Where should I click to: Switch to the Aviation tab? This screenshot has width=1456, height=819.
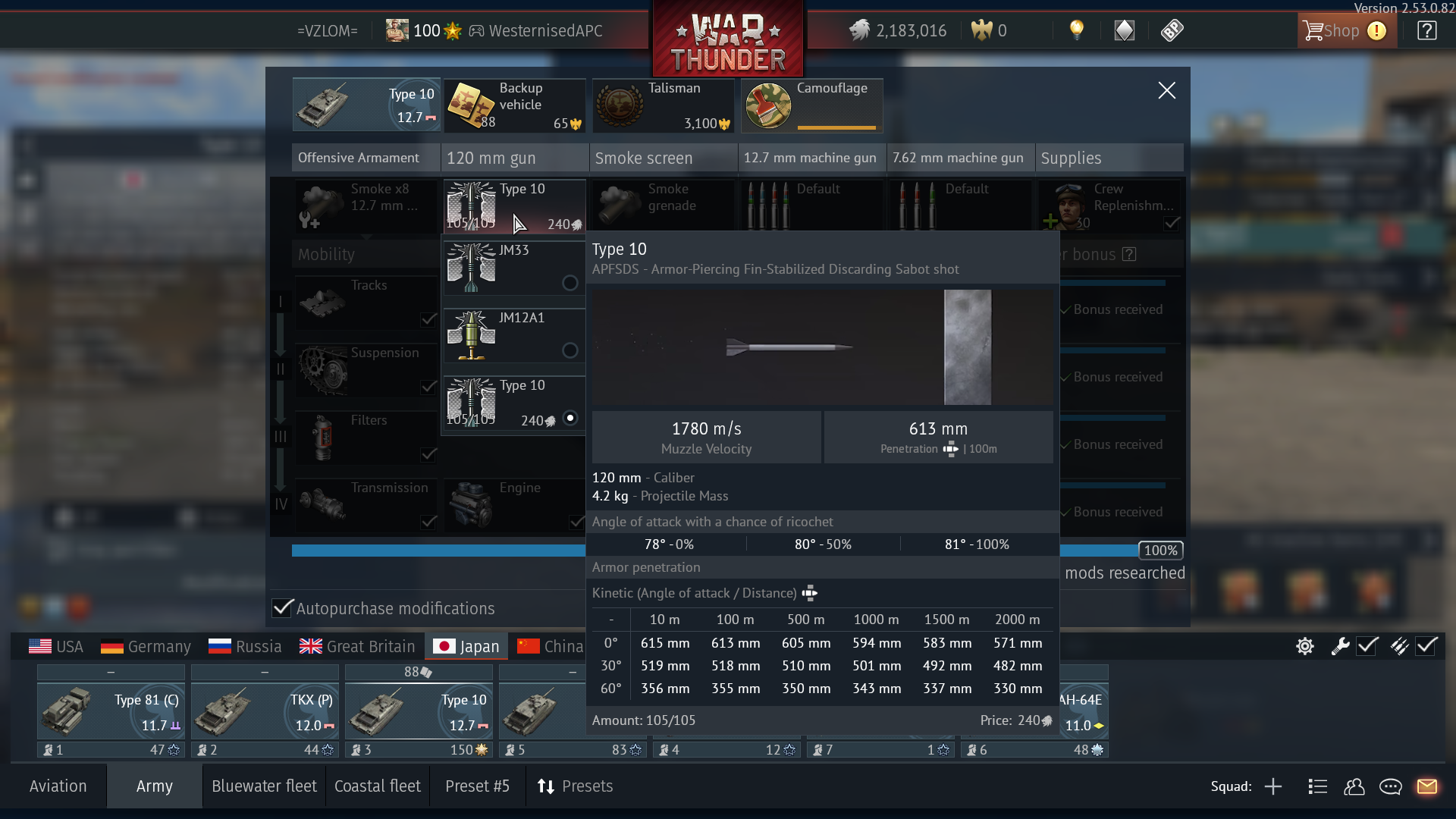(x=58, y=786)
